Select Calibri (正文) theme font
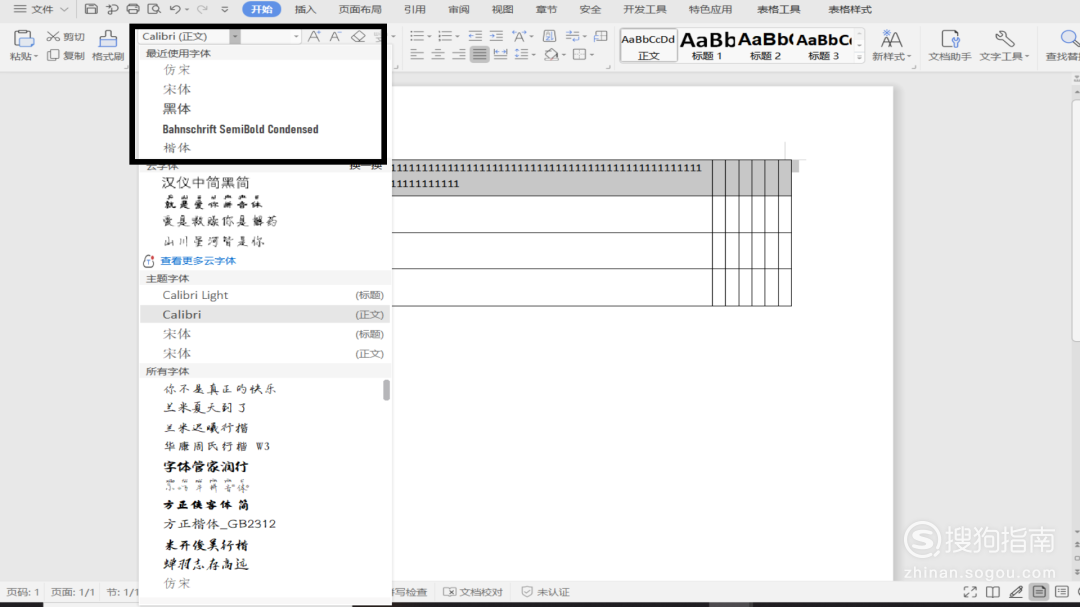This screenshot has height=607, width=1080. [x=265, y=314]
